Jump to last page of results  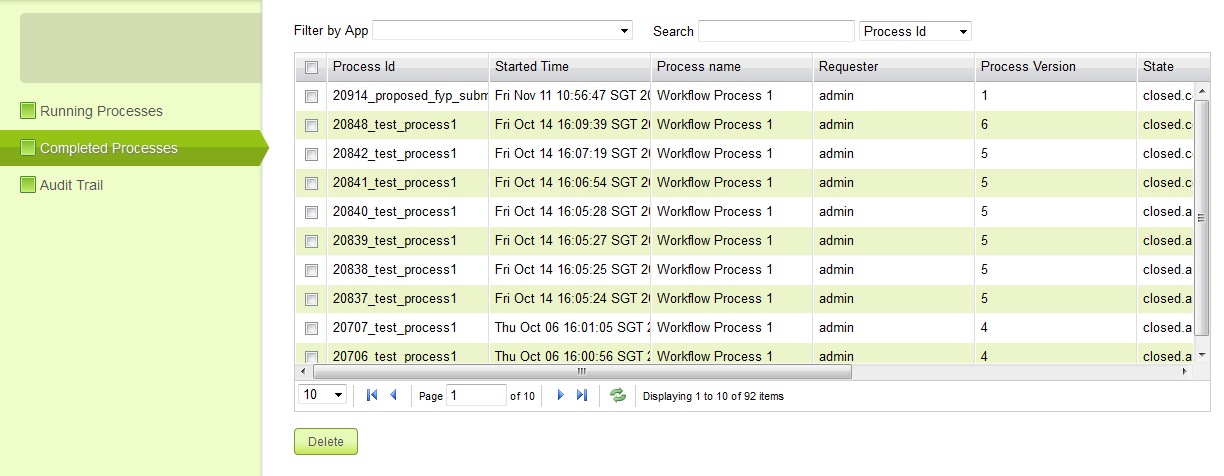(x=582, y=396)
